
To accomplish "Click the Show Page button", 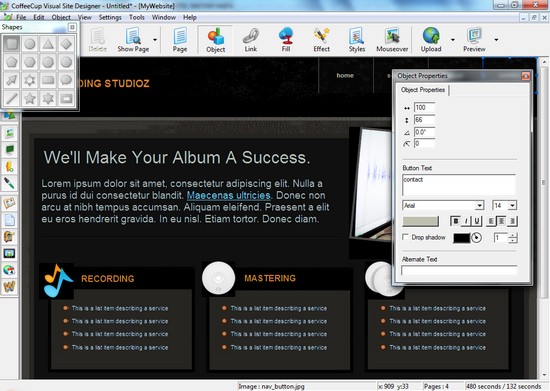I will (133, 40).
